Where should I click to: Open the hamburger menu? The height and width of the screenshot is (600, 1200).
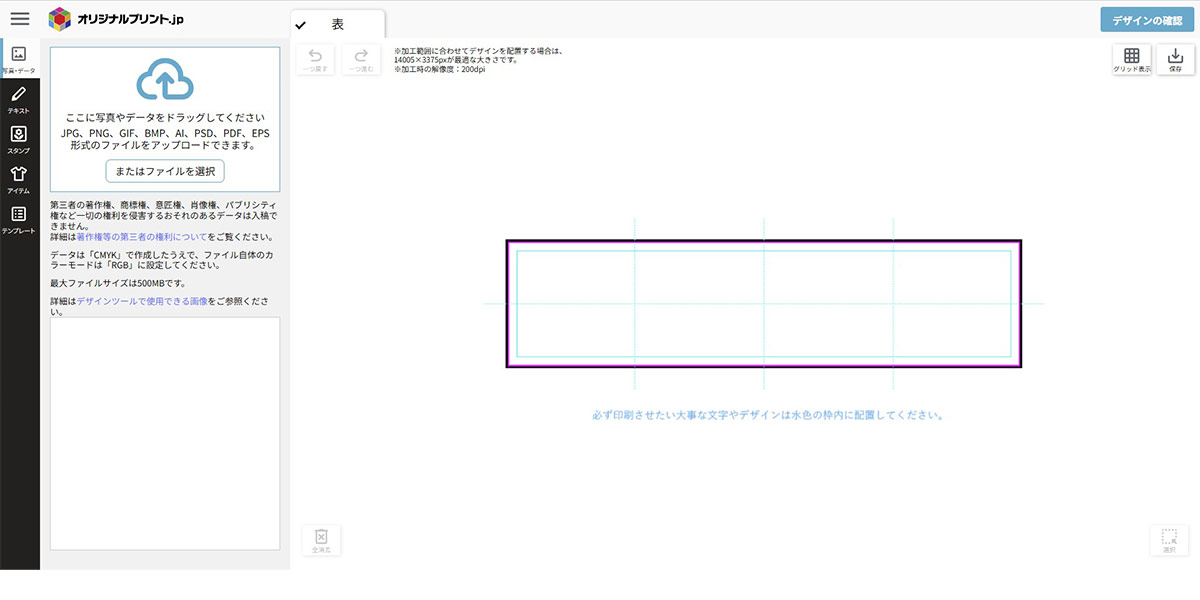tap(20, 18)
